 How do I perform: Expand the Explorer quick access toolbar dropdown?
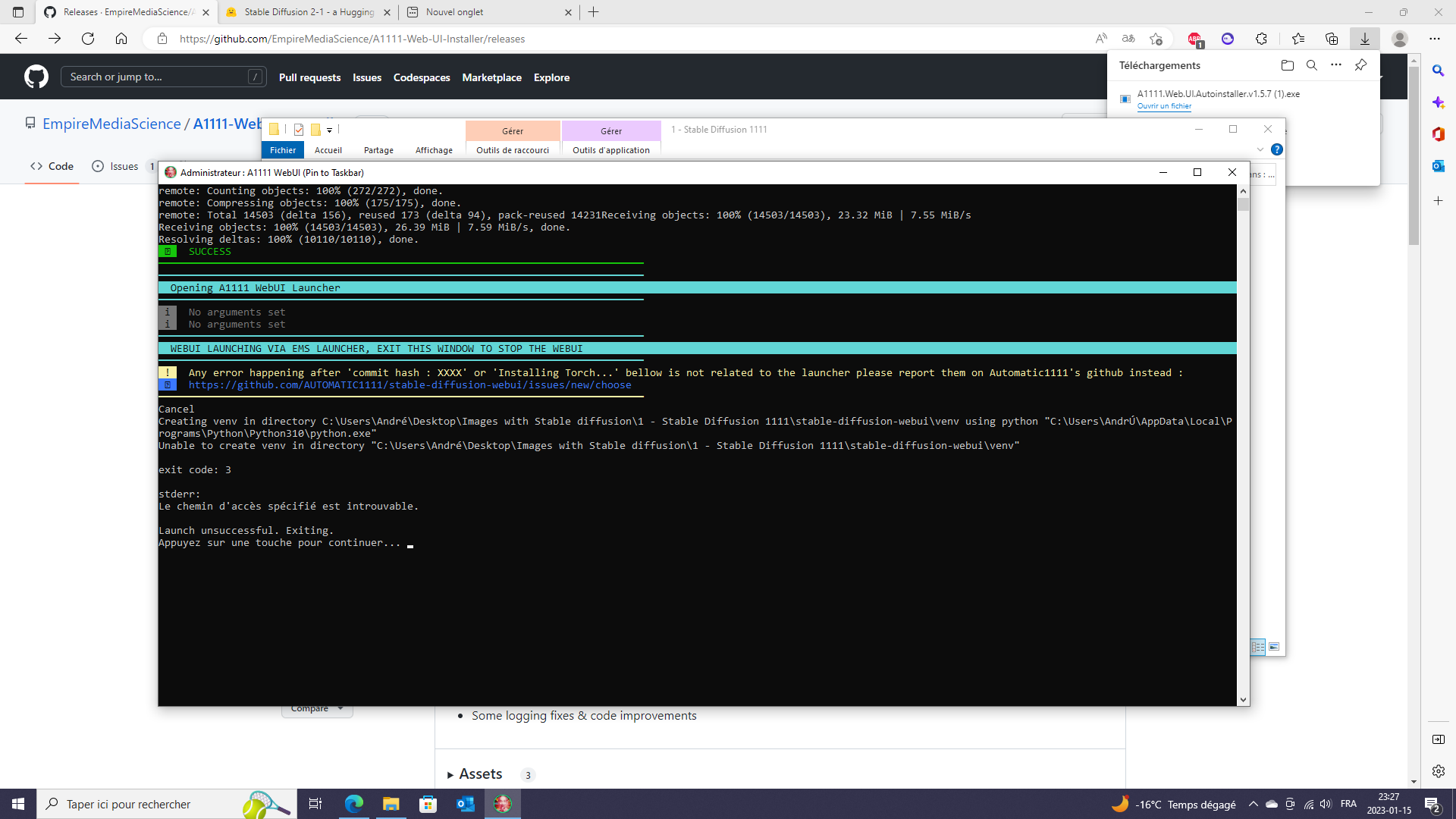tap(330, 130)
